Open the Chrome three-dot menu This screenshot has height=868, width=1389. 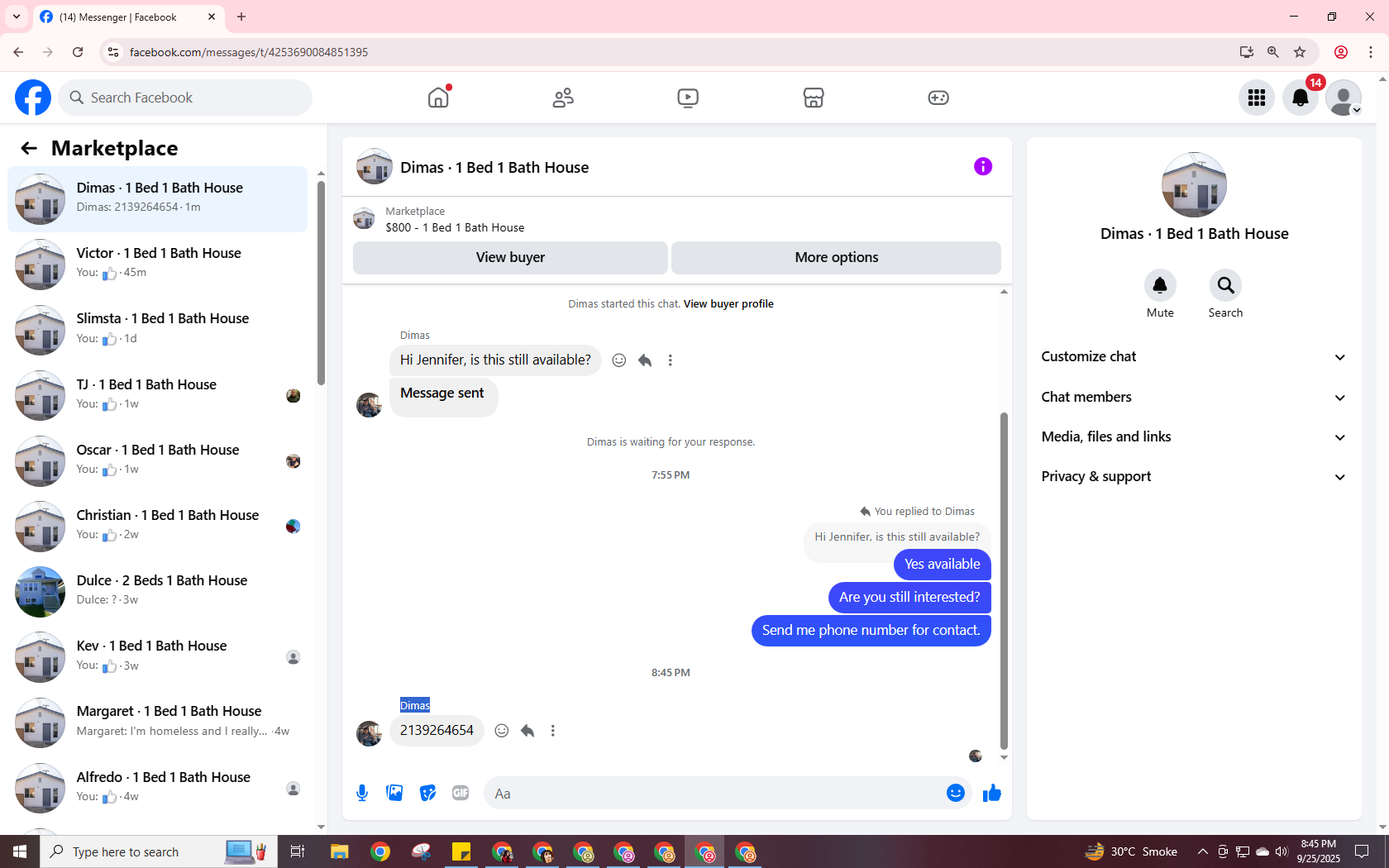click(1371, 52)
